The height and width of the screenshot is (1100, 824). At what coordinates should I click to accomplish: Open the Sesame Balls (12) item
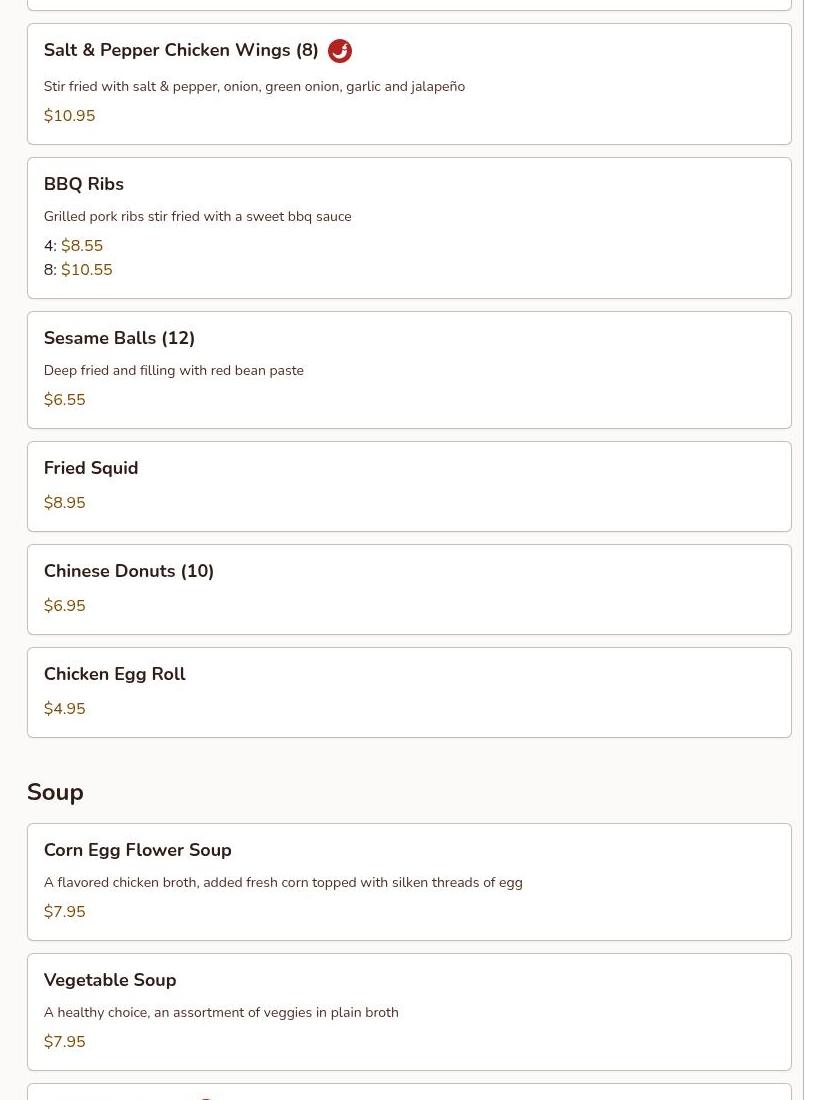(x=119, y=338)
